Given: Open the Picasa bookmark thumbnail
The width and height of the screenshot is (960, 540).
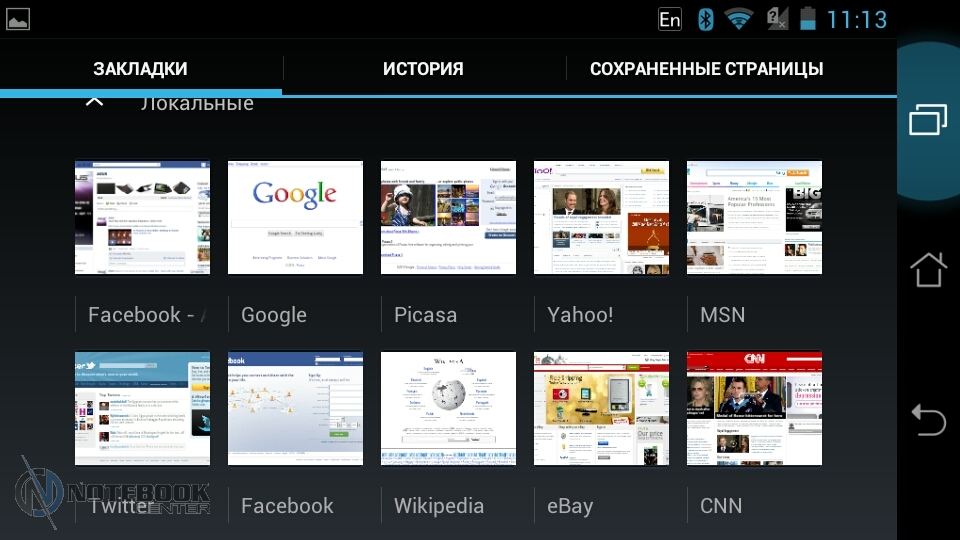Looking at the screenshot, I should click(x=448, y=217).
